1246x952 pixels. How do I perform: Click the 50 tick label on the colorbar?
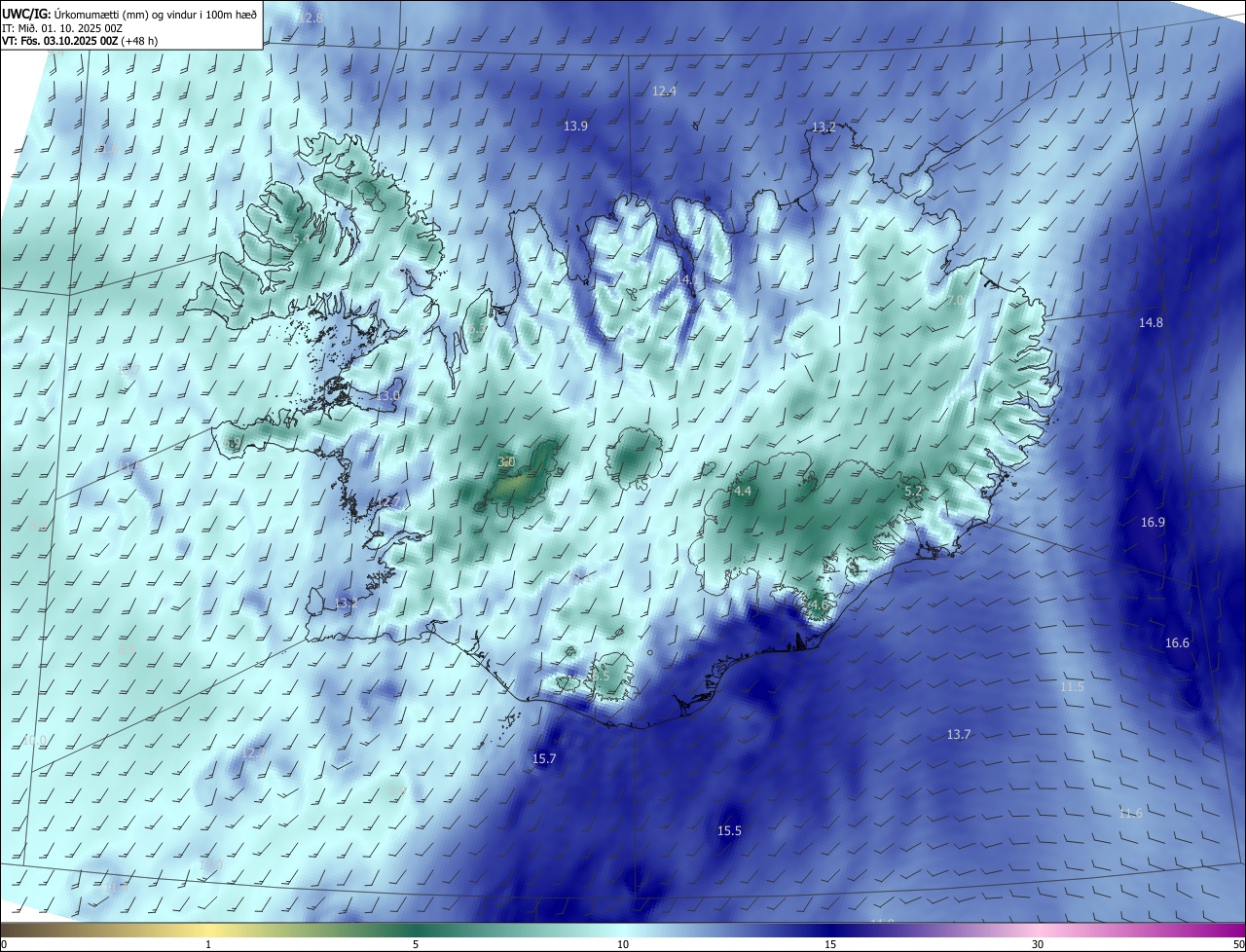click(x=1238, y=945)
